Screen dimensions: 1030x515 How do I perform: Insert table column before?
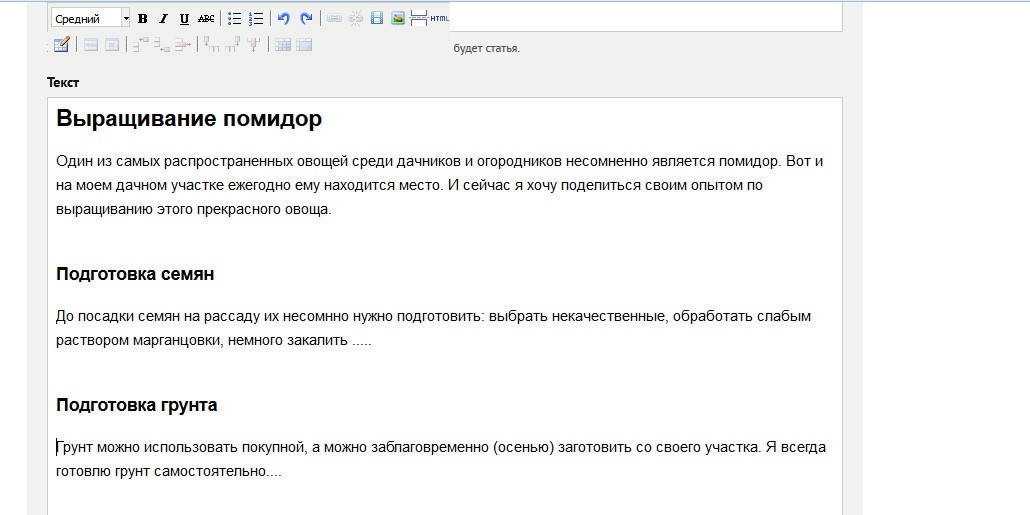point(211,44)
